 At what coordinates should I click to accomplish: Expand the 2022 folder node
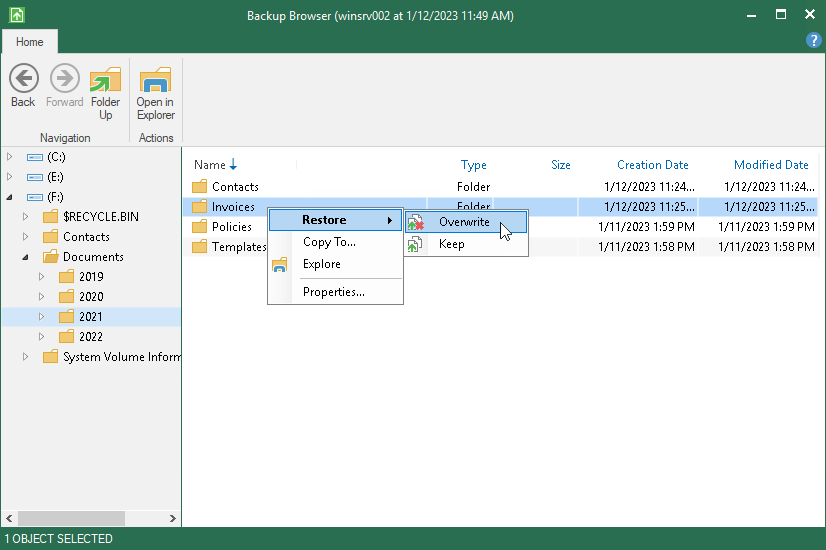[x=41, y=337]
